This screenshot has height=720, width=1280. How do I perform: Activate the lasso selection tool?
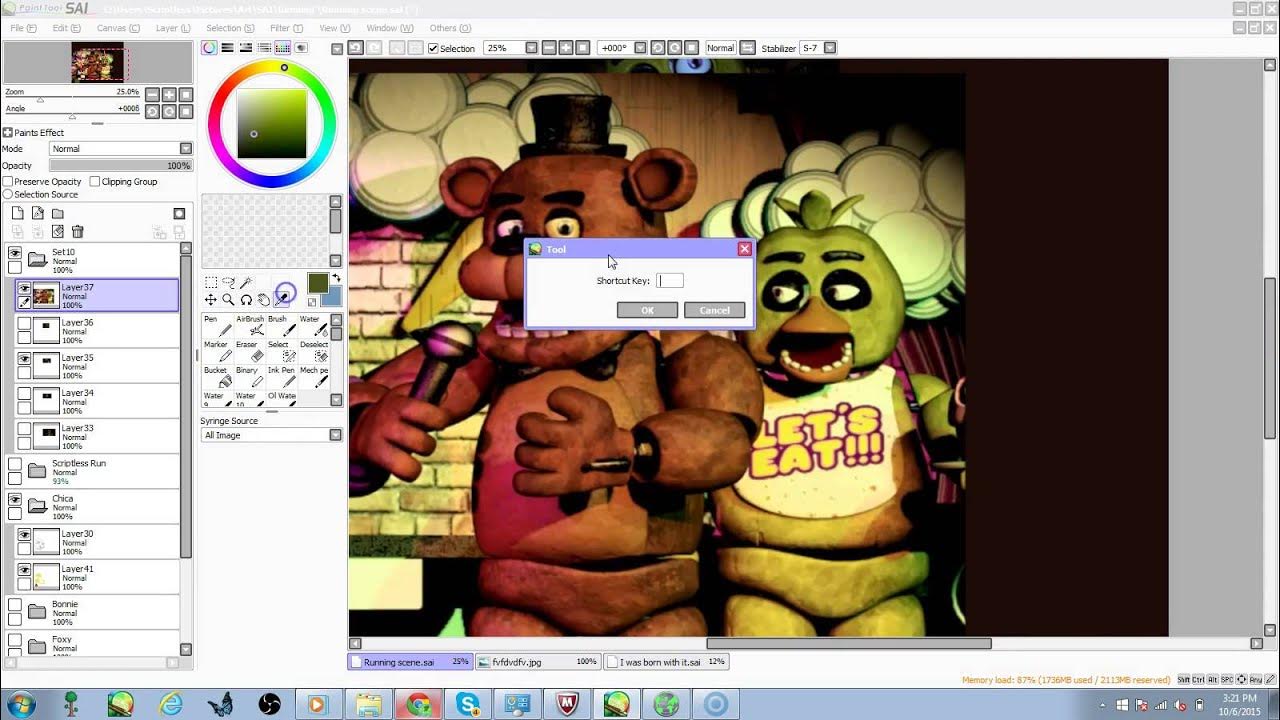coord(228,283)
